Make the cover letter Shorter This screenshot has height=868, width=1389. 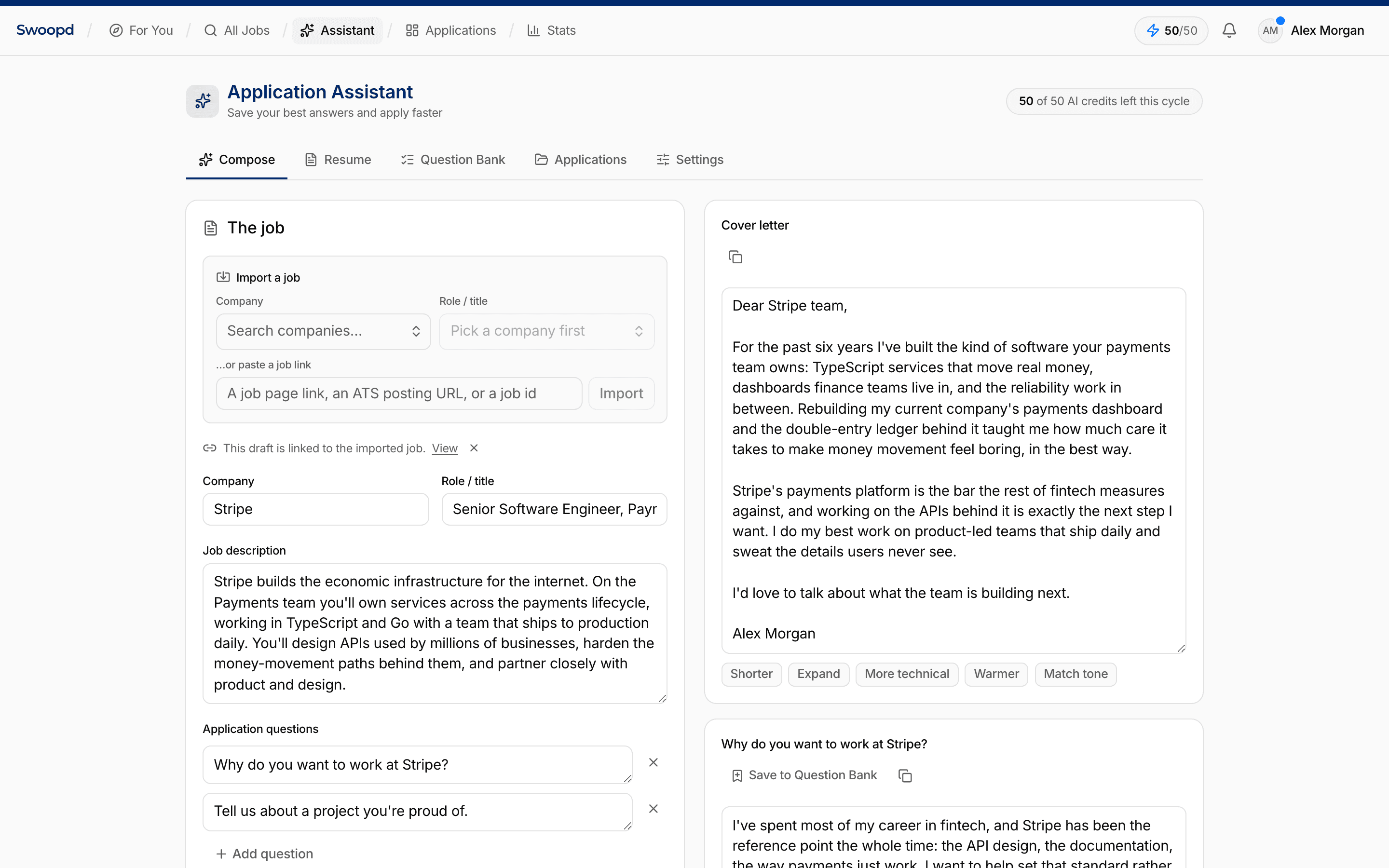pyautogui.click(x=751, y=674)
